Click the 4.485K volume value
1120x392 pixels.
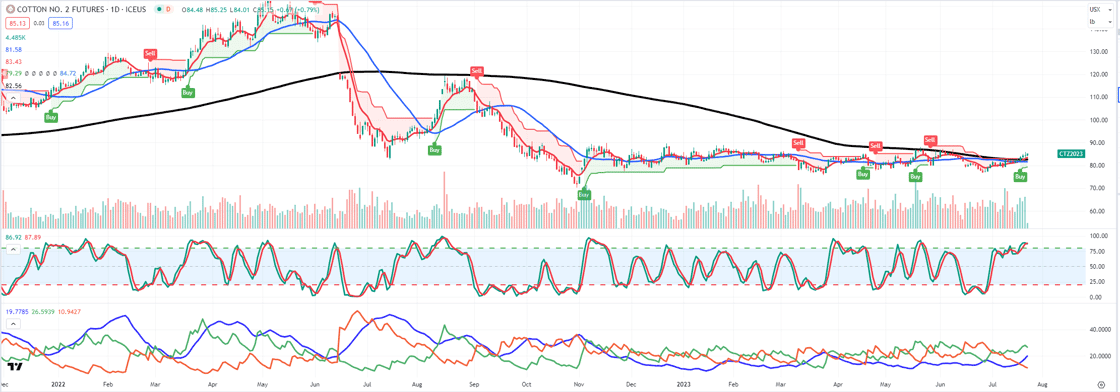pyautogui.click(x=16, y=37)
